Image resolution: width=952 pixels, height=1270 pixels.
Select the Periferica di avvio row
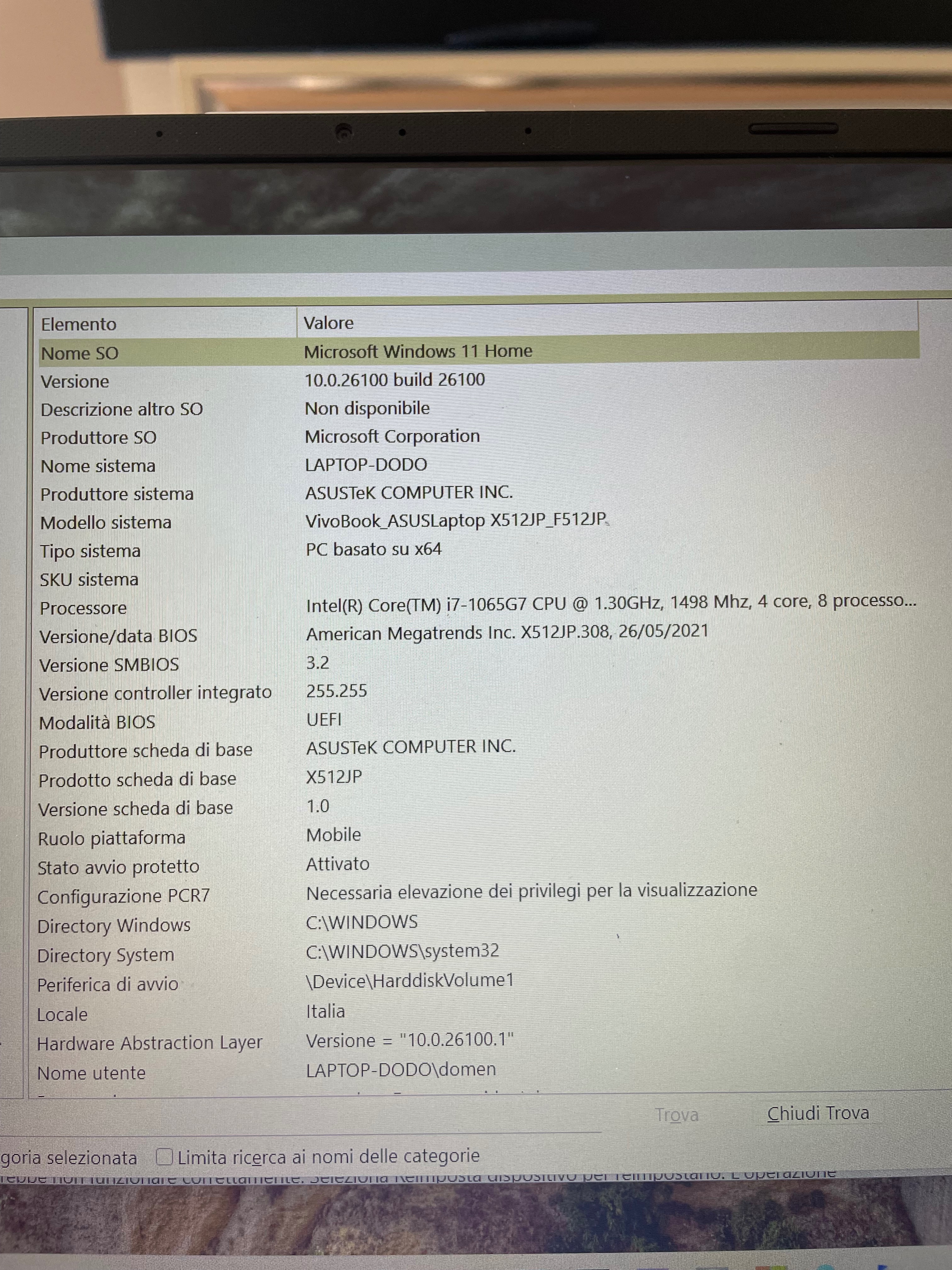108,985
